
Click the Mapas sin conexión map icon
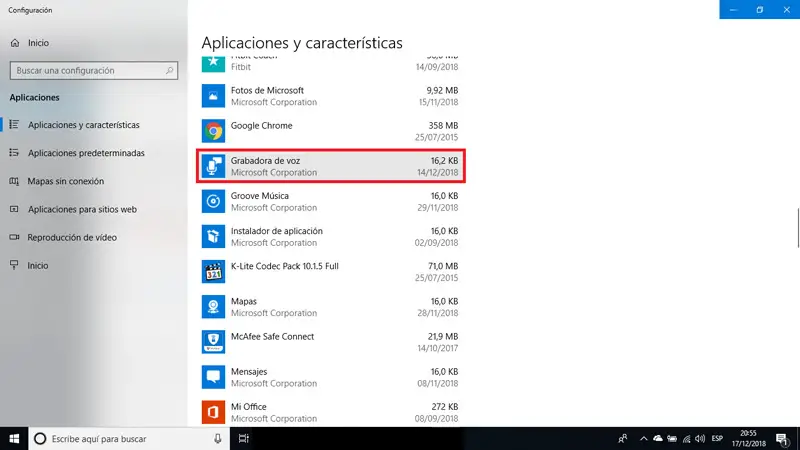click(x=14, y=181)
